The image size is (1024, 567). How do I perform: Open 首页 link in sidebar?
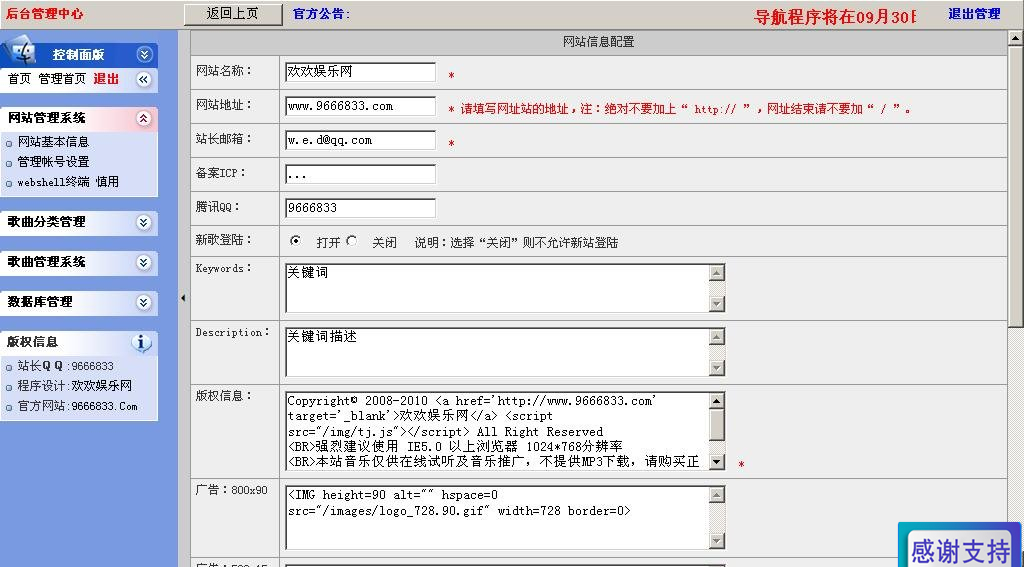click(19, 79)
